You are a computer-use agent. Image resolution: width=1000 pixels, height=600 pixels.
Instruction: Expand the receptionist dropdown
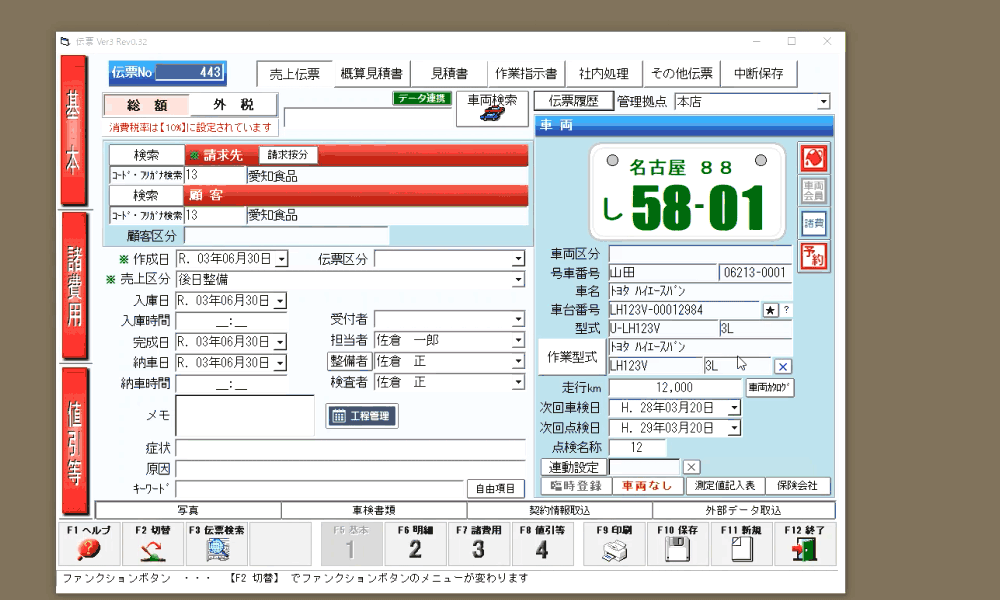518,319
